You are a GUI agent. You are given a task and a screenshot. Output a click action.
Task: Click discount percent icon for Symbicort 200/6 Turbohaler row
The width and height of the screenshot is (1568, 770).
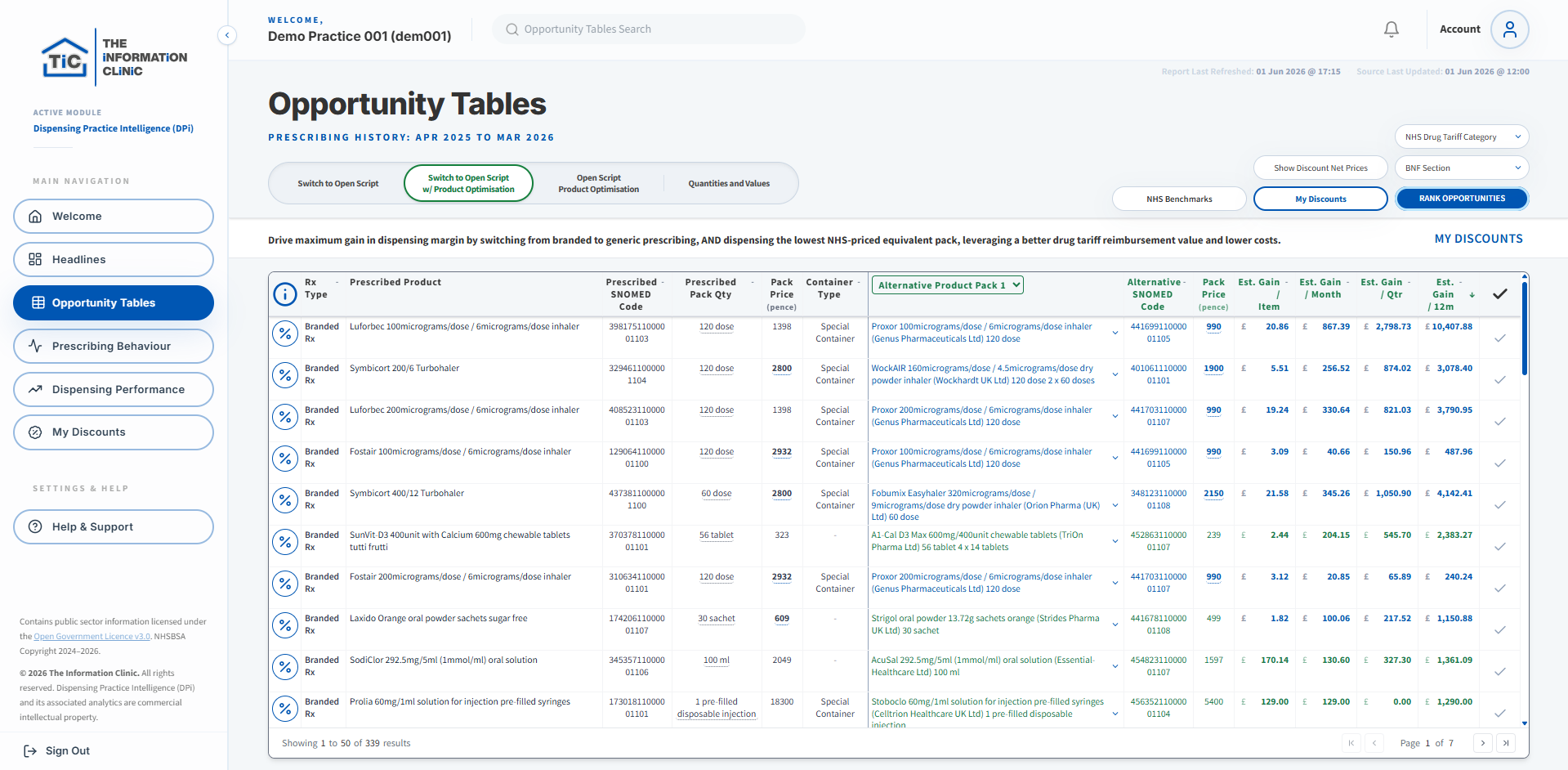point(285,375)
